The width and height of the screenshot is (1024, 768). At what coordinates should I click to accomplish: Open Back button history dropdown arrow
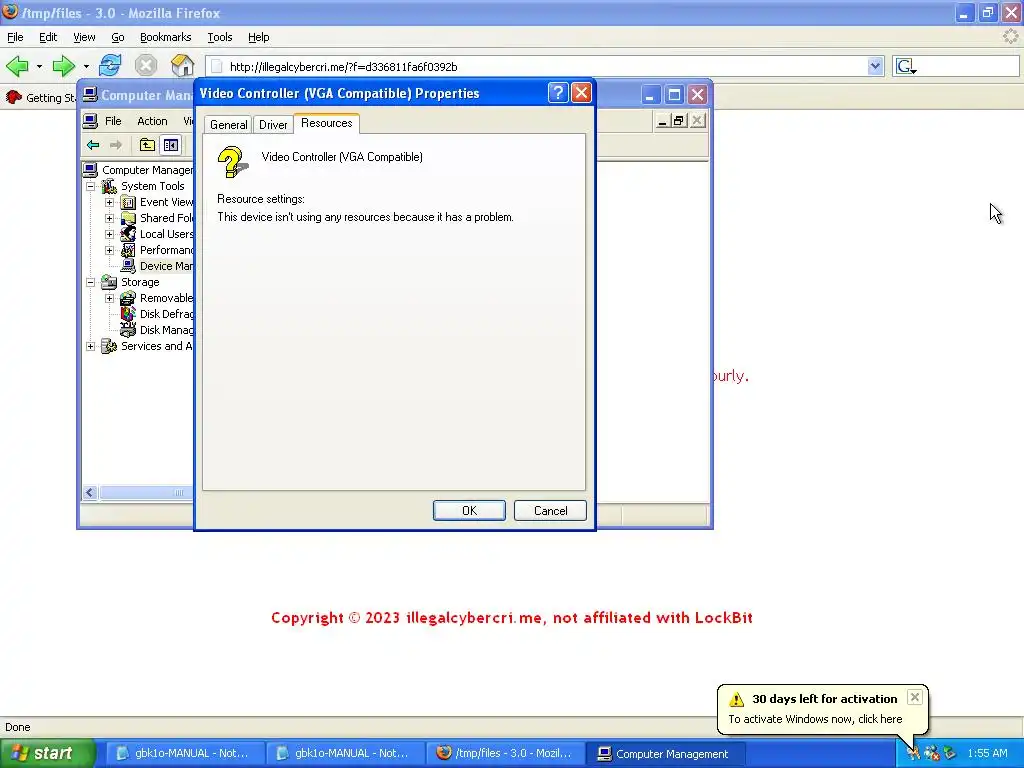click(x=39, y=67)
